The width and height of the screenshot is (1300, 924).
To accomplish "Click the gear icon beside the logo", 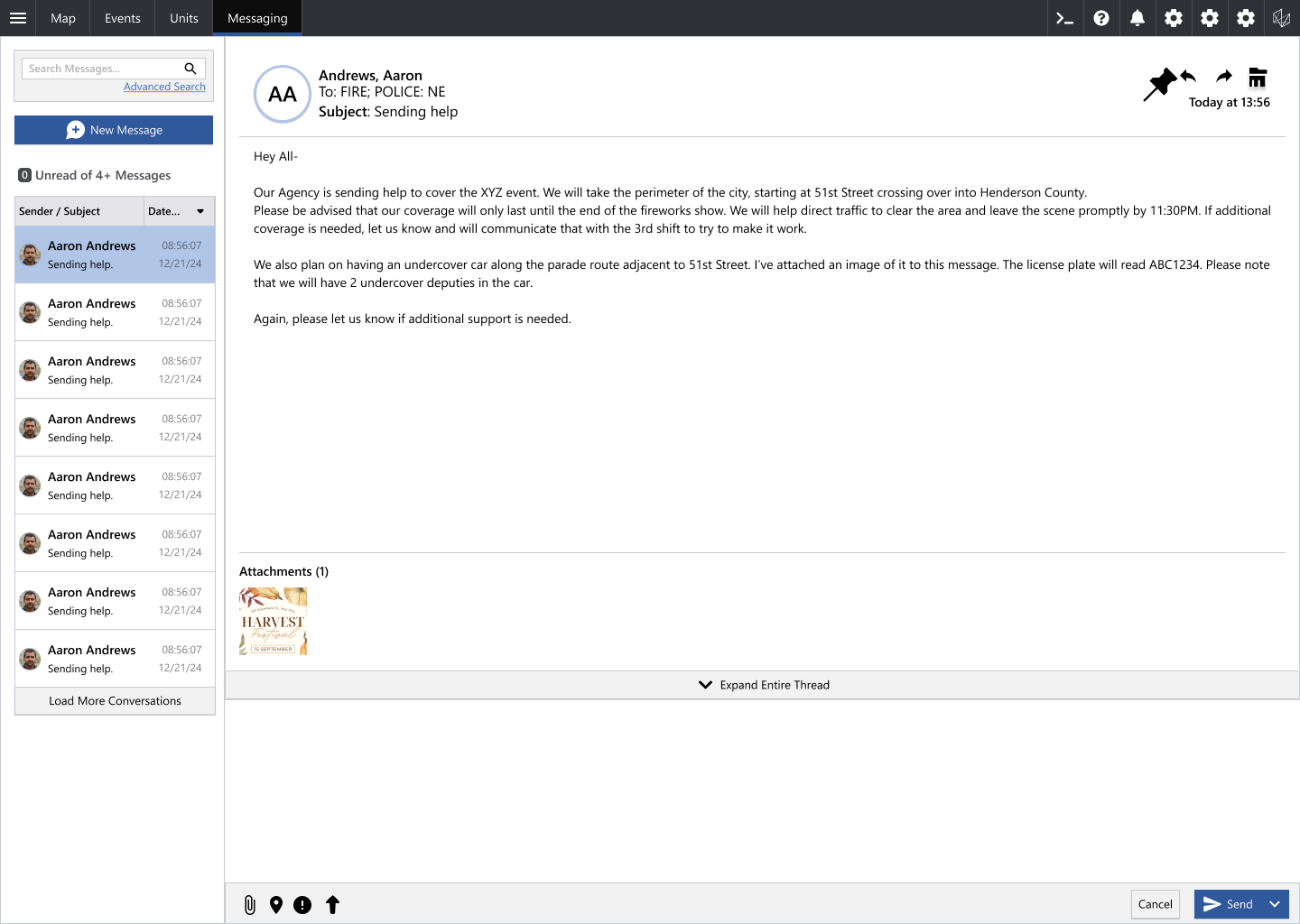I will 1246,18.
